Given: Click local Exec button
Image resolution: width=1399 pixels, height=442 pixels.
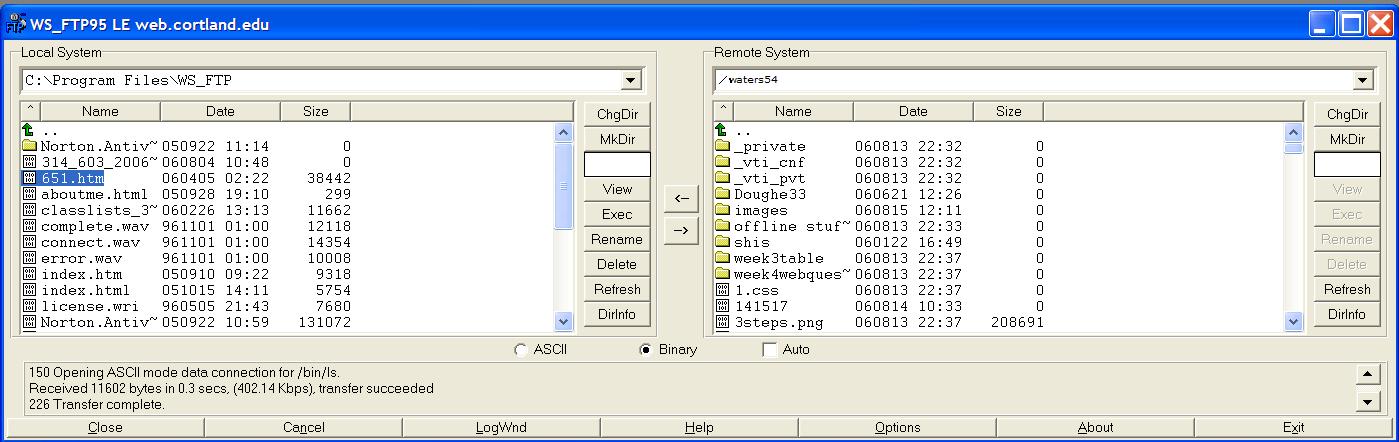Looking at the screenshot, I should 617,214.
